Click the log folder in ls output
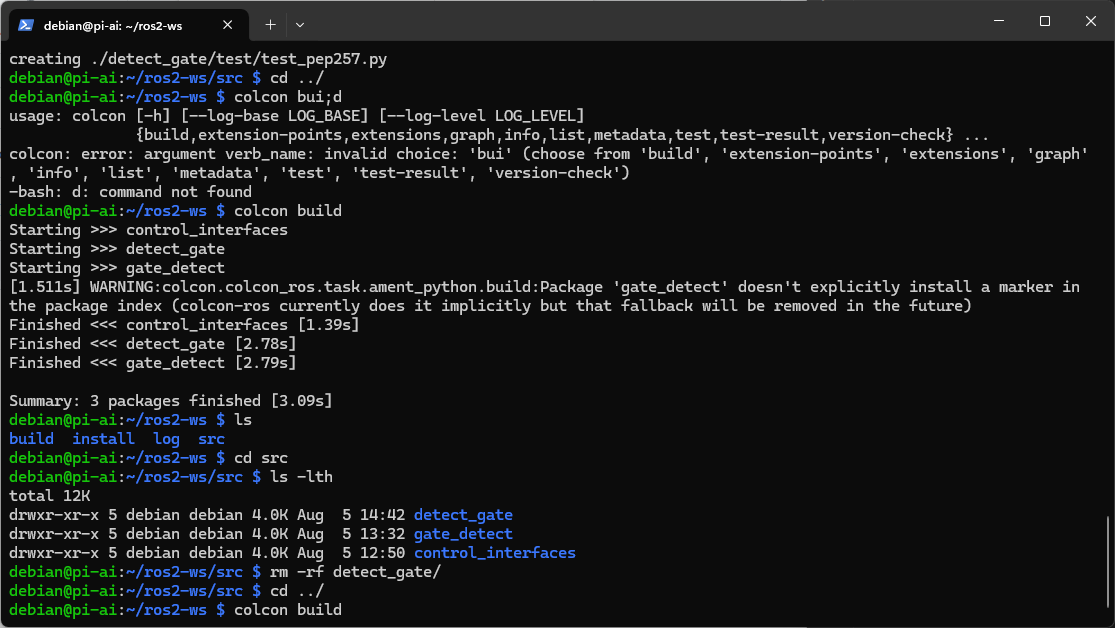The height and width of the screenshot is (628, 1115). click(x=166, y=439)
